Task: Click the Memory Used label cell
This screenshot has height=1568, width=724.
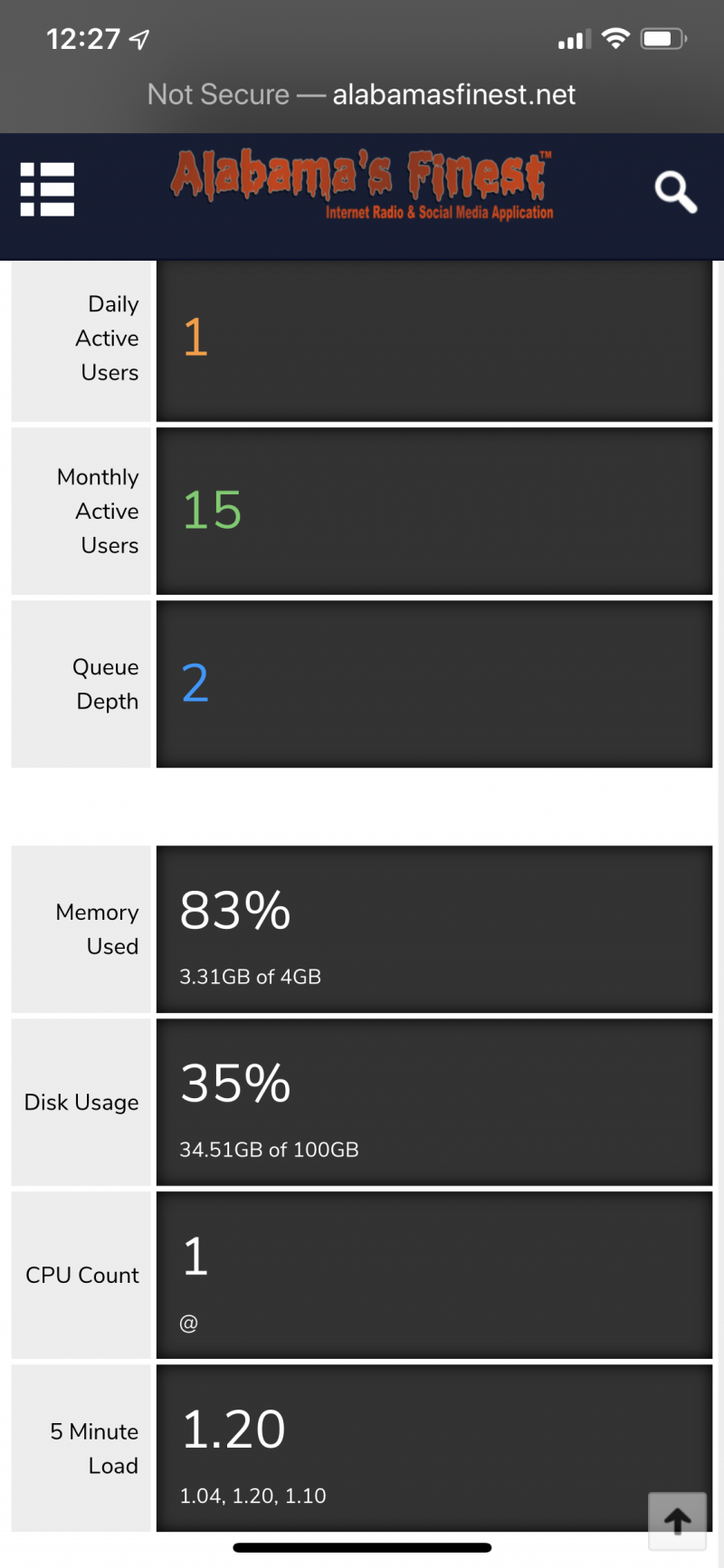Action: point(81,929)
